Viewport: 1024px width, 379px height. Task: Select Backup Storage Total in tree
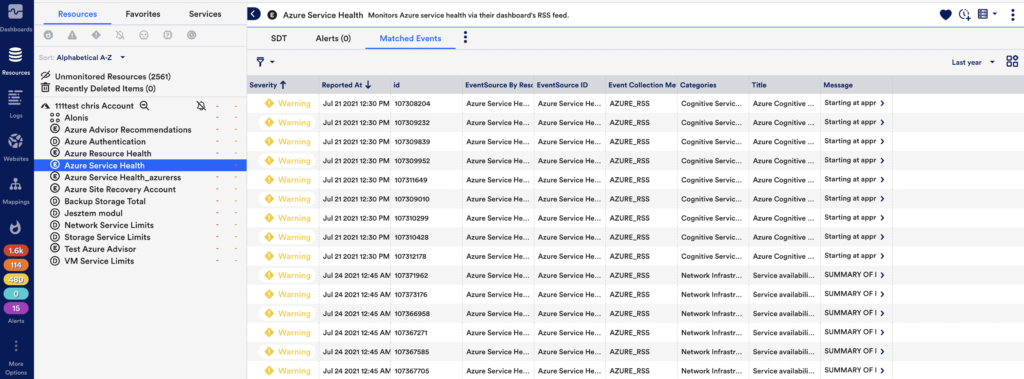105,201
